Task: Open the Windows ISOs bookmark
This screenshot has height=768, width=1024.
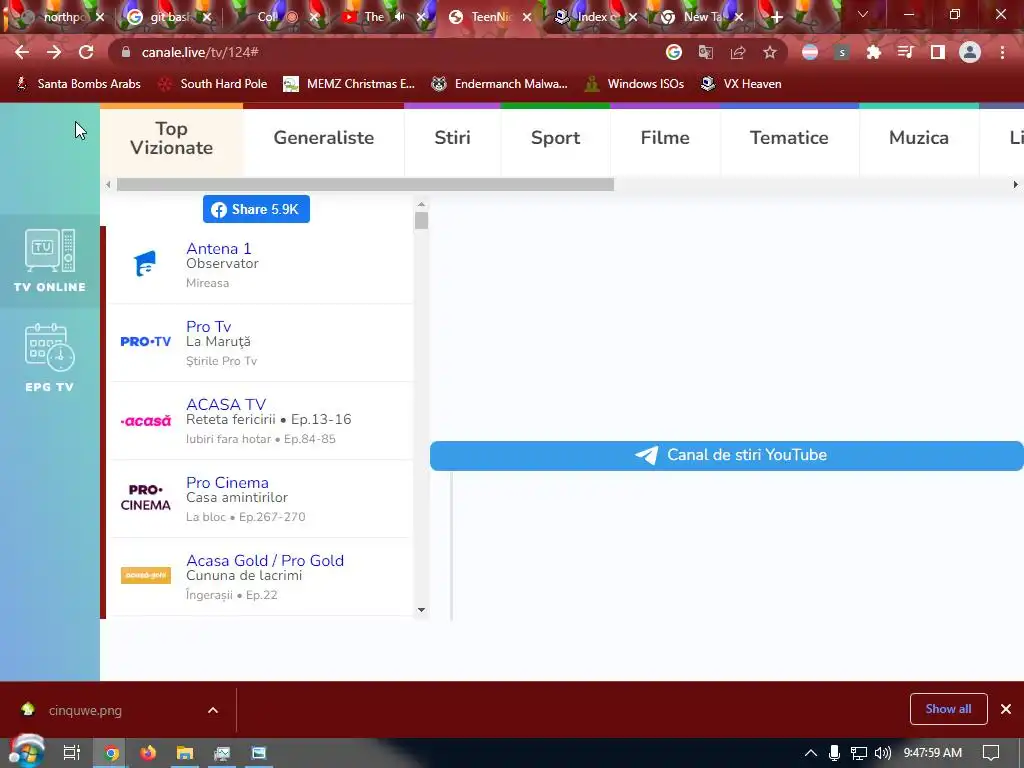Action: pyautogui.click(x=635, y=84)
